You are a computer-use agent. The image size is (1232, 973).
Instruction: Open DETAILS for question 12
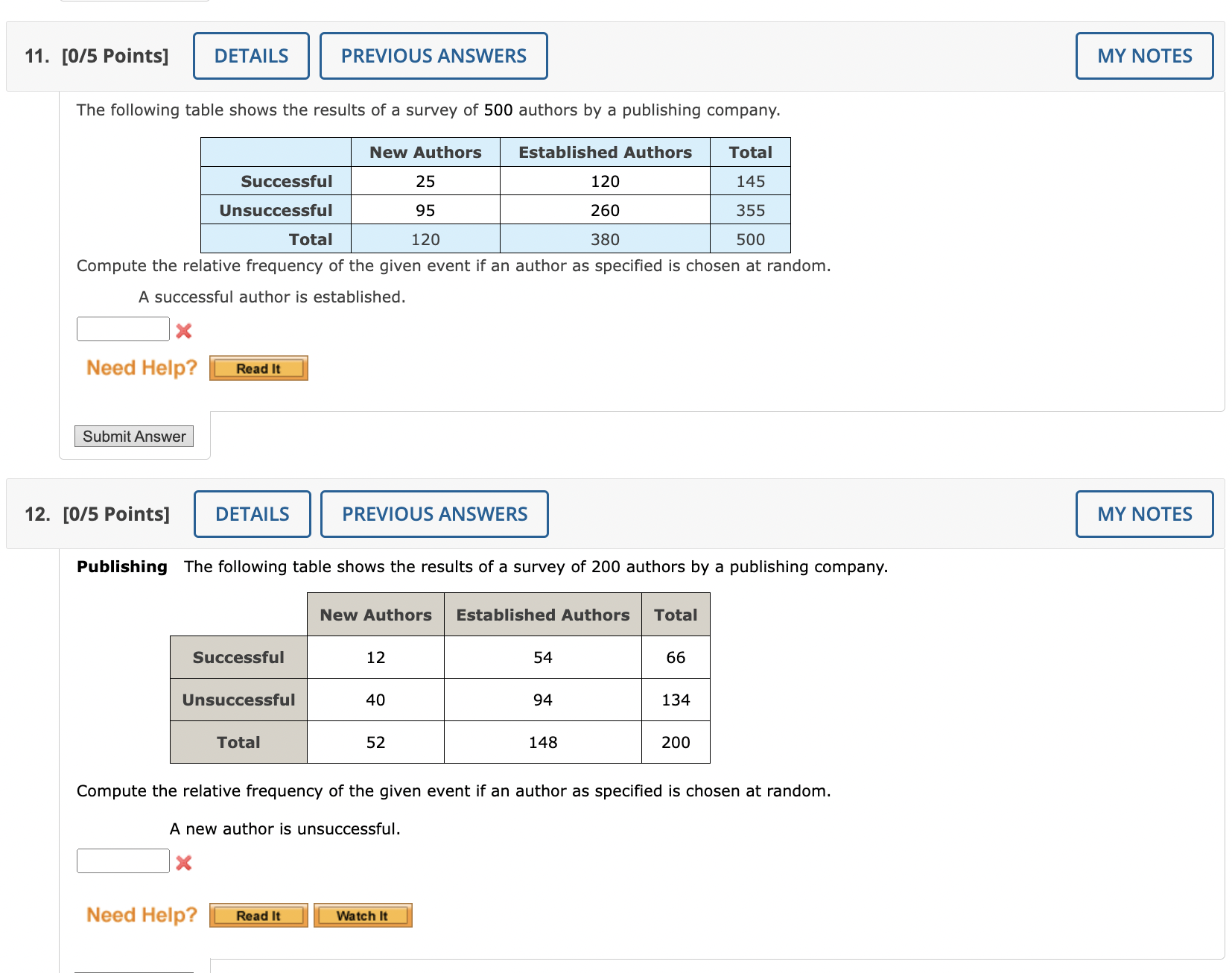(253, 514)
